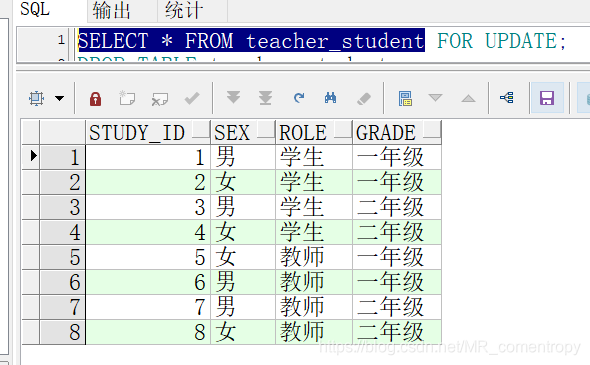Image resolution: width=590 pixels, height=365 pixels.
Task: Switch to the SQL tab
Action: point(35,9)
